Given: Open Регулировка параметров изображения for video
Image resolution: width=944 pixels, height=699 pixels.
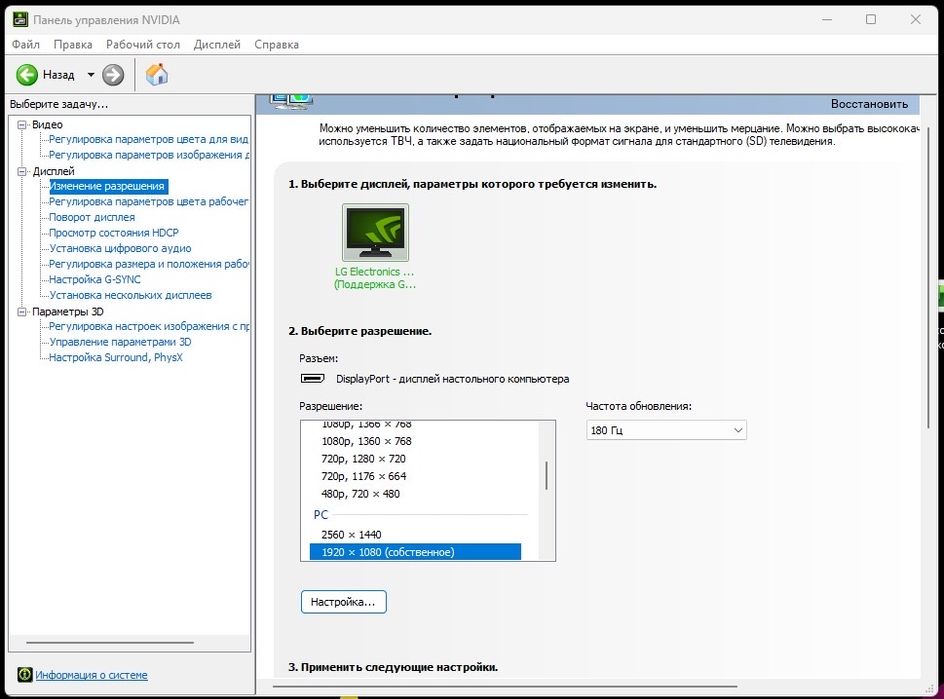Looking at the screenshot, I should (148, 155).
